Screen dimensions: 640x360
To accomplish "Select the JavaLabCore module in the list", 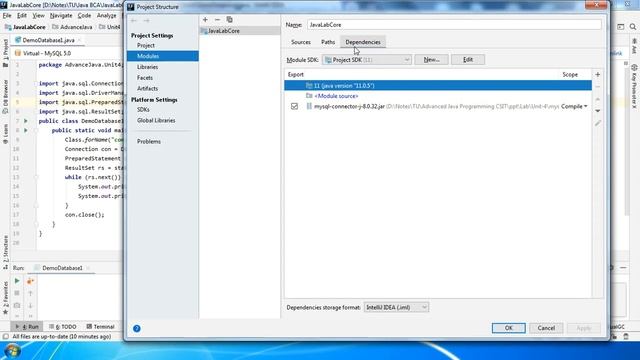I will point(240,31).
